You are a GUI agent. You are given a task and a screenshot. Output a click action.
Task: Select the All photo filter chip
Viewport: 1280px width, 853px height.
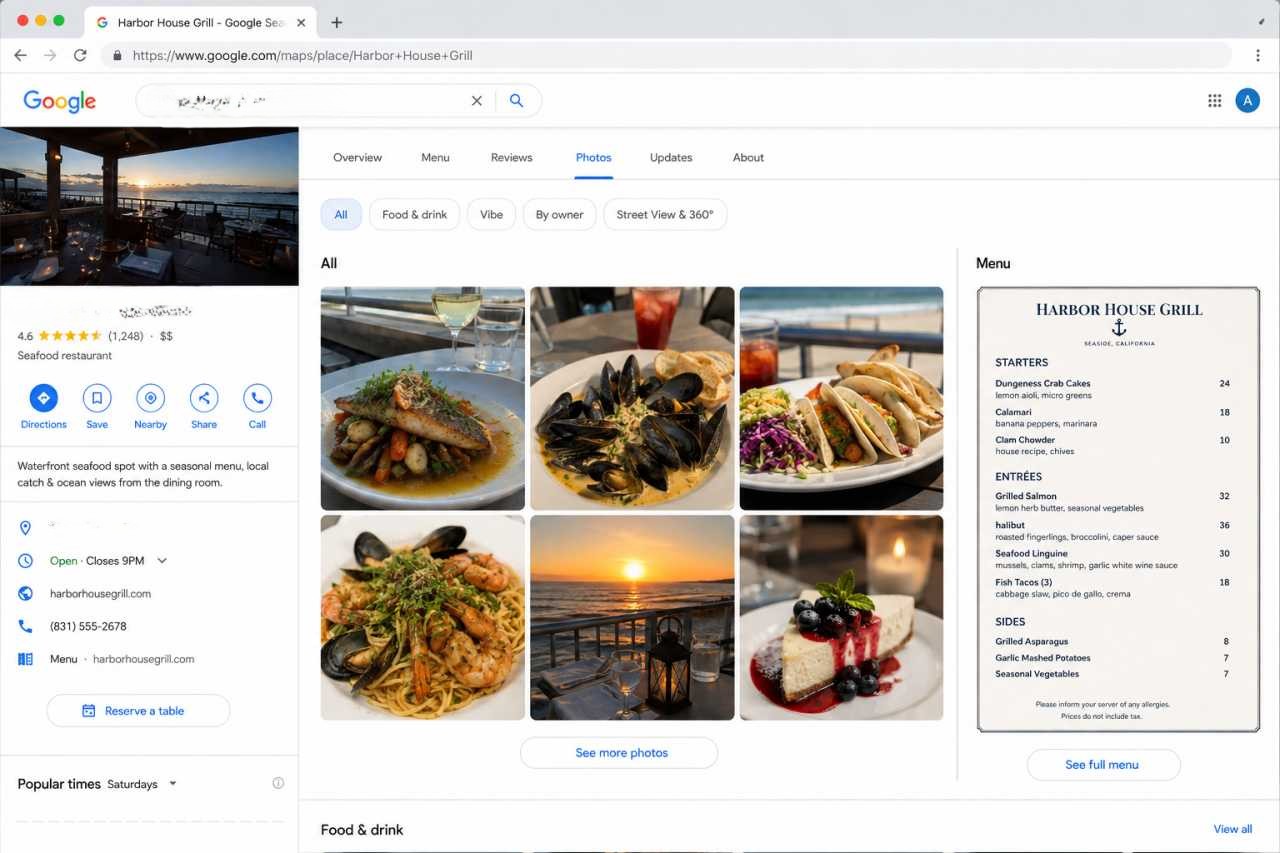pos(341,214)
